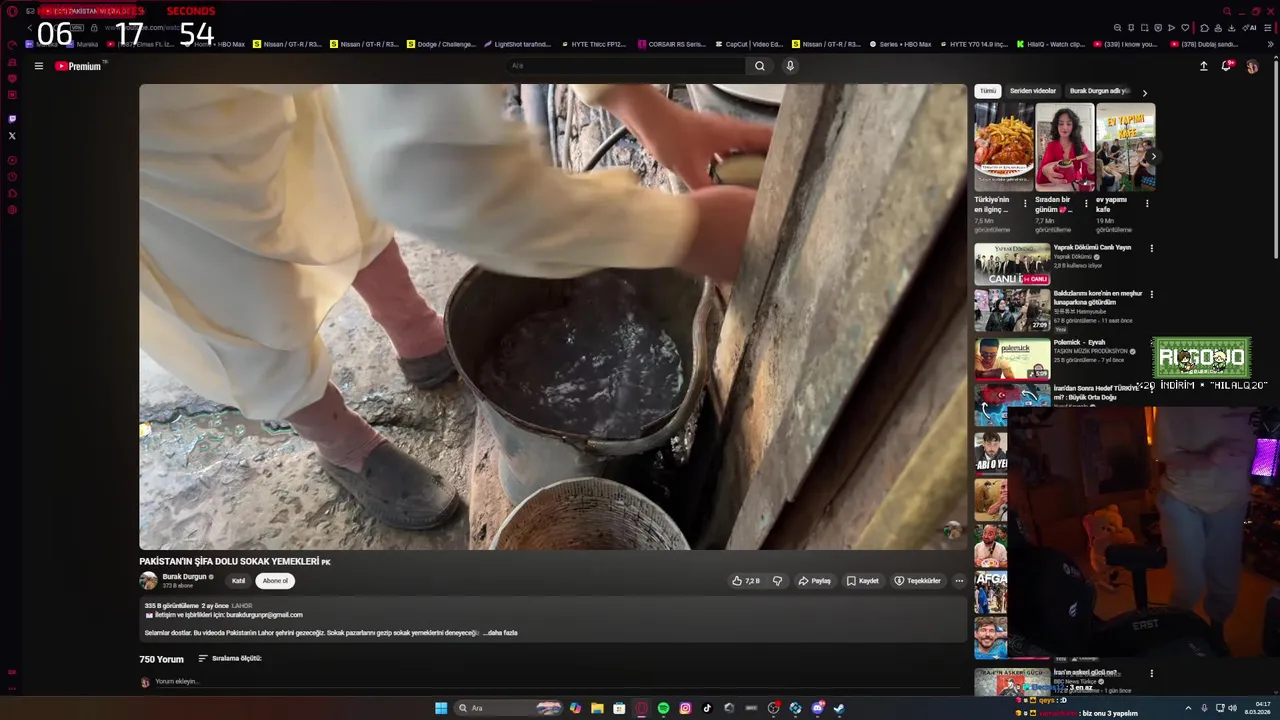1280x720 pixels.
Task: Open 'CapCut | Video Ed...' bookmark
Action: (x=749, y=44)
